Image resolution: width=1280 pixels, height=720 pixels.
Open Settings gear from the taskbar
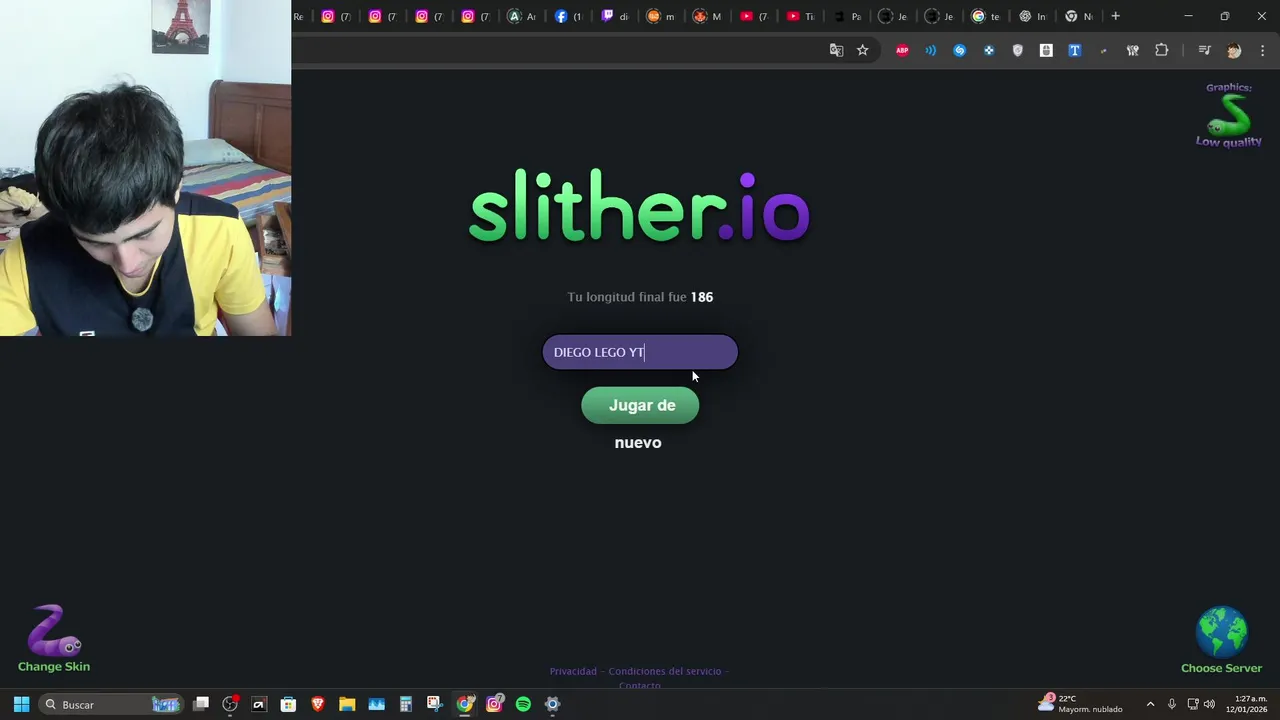(x=552, y=704)
